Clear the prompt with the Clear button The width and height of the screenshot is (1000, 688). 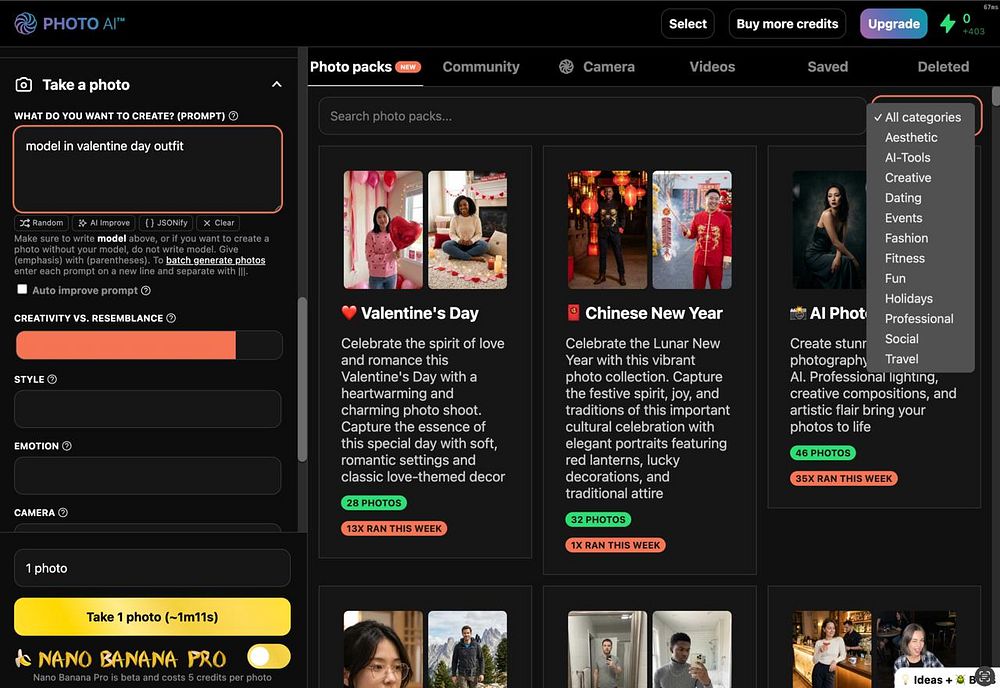pyautogui.click(x=218, y=223)
